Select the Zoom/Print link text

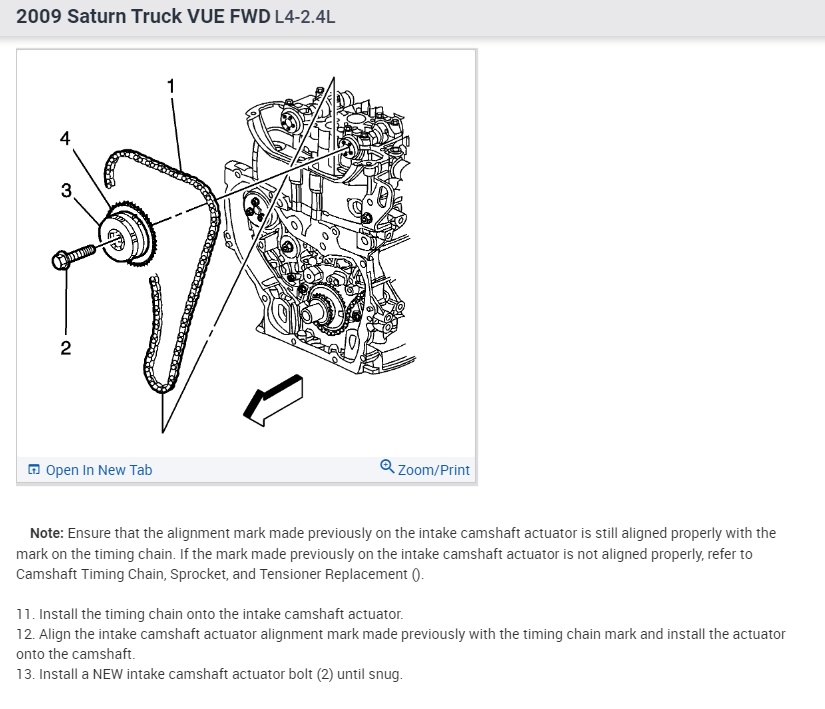point(434,470)
